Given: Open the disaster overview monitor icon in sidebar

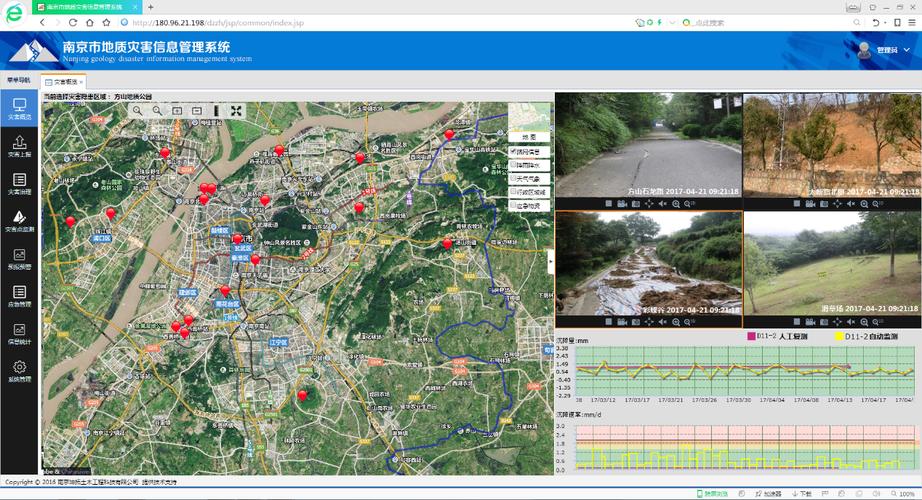Looking at the screenshot, I should point(19,105).
